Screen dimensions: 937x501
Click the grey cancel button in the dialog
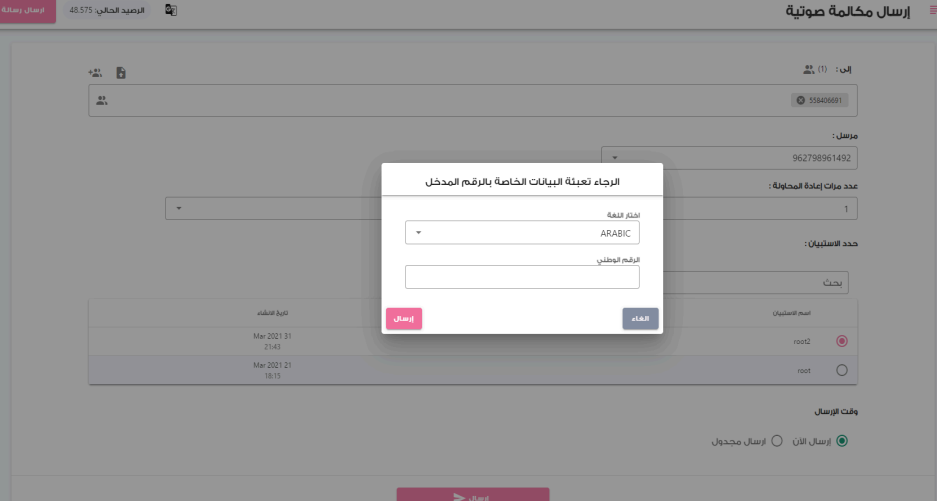(x=640, y=318)
